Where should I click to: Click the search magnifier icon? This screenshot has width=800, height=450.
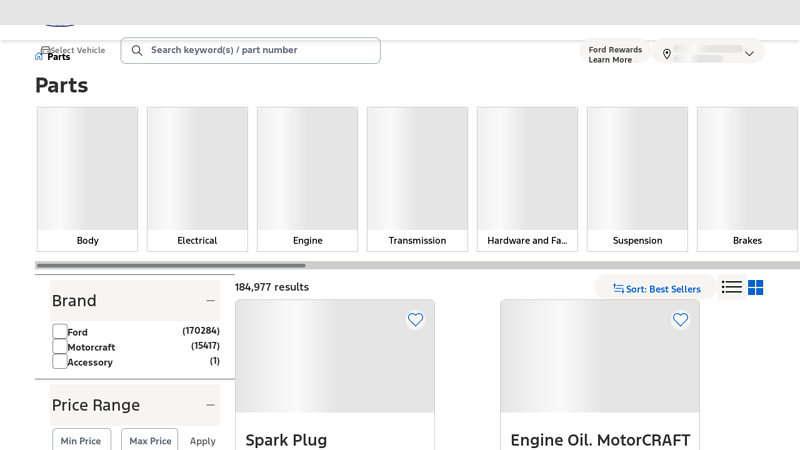pos(137,51)
